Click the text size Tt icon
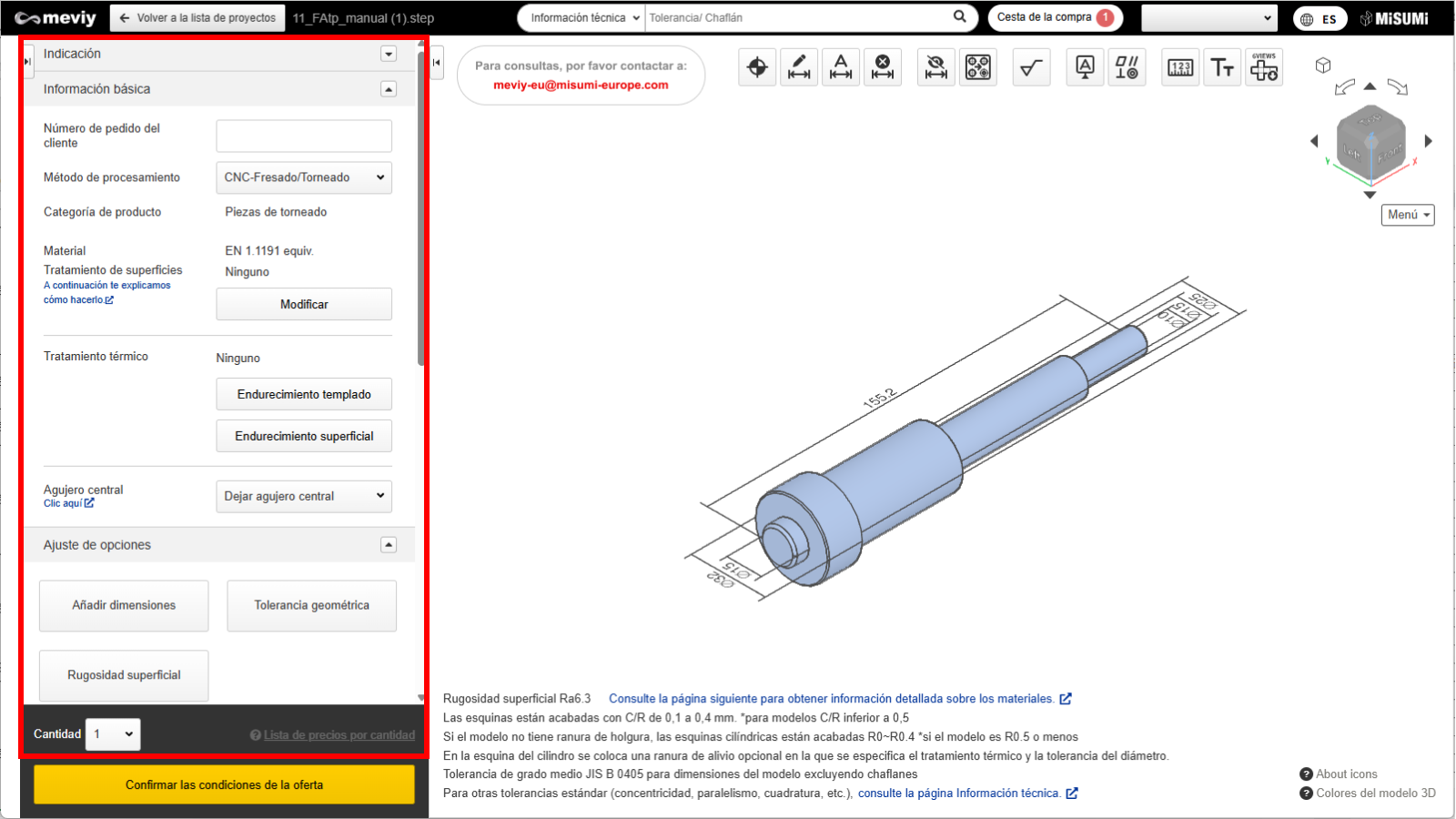1456x819 pixels. click(x=1222, y=67)
